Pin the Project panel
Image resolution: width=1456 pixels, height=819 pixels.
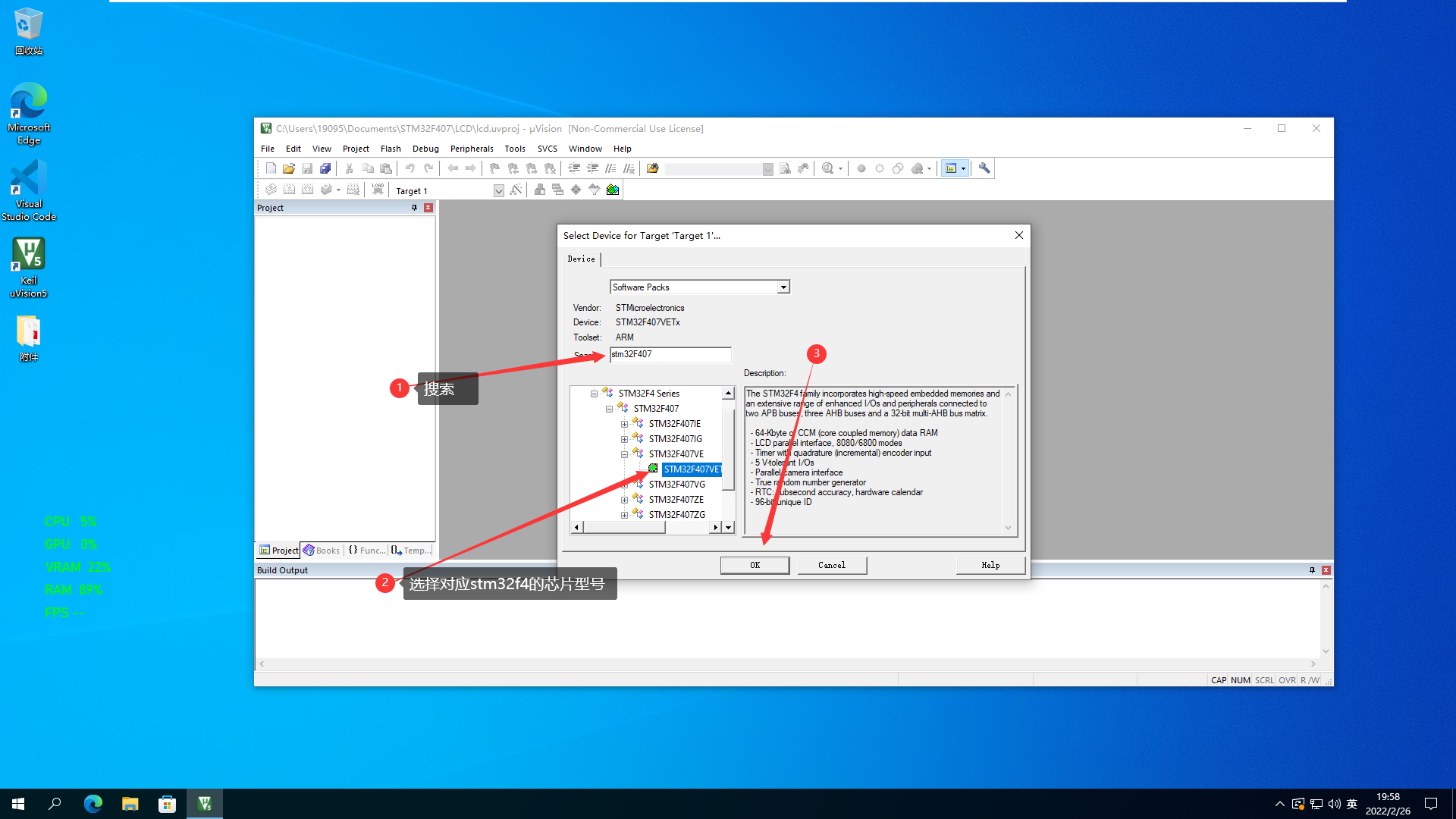(x=414, y=207)
